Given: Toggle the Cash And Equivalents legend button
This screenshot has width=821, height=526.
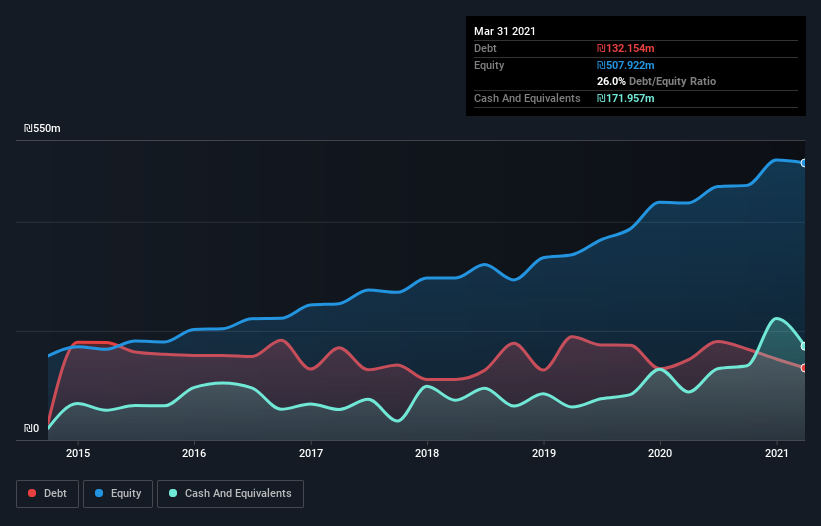Looking at the screenshot, I should pyautogui.click(x=230, y=494).
